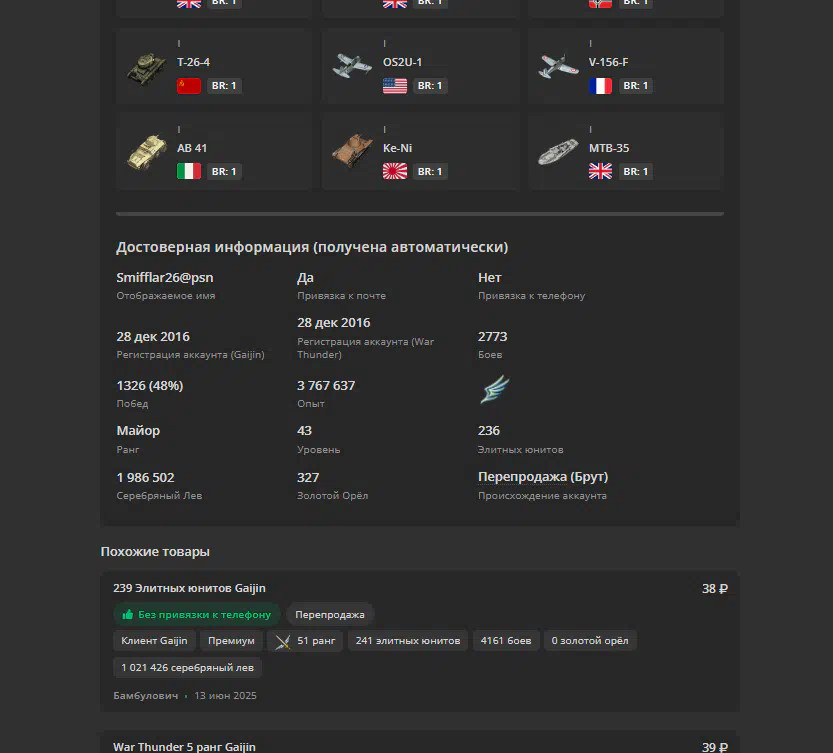The image size is (833, 753).
Task: Click the 'Майор' rank value
Action: (x=138, y=430)
